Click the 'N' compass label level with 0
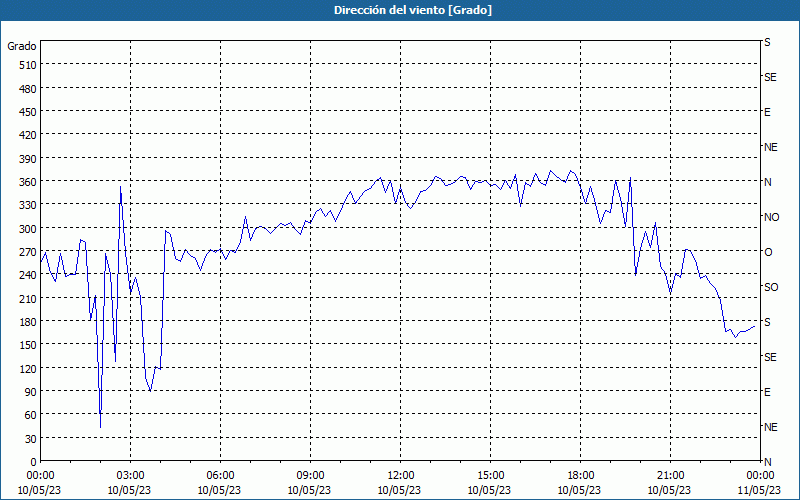 tap(768, 462)
